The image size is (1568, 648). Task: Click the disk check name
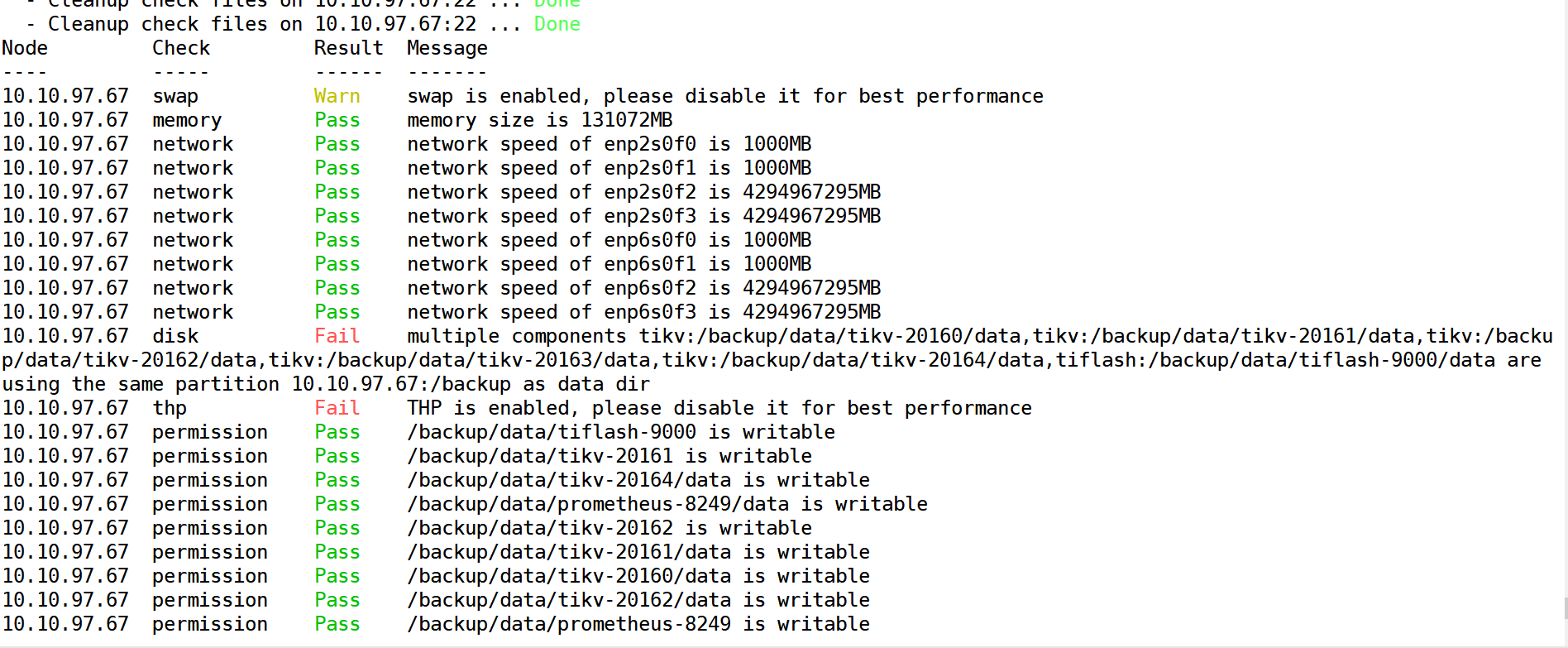tap(175, 336)
